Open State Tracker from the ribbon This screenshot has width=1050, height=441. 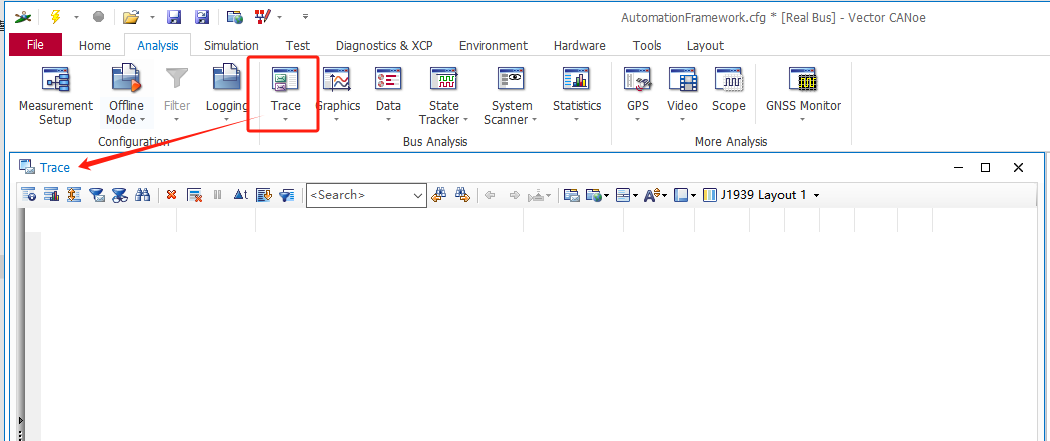[x=443, y=96]
